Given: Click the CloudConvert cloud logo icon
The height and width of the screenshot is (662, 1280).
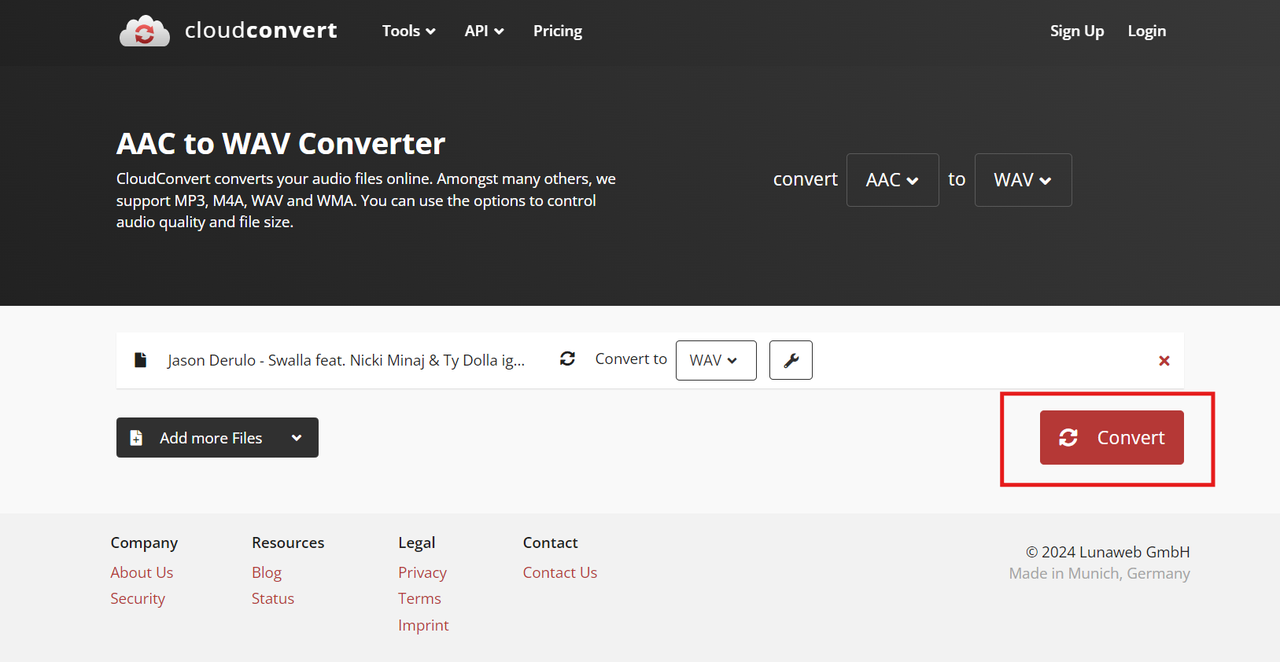Looking at the screenshot, I should (145, 31).
